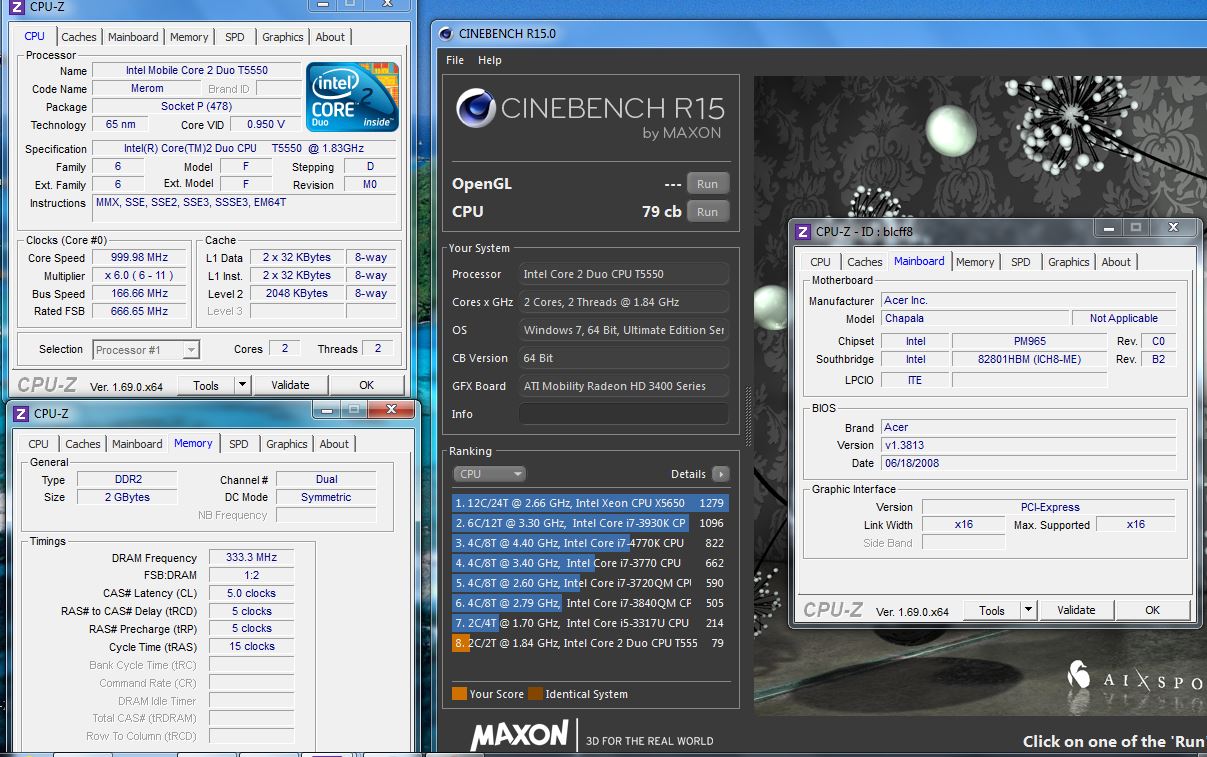The width and height of the screenshot is (1207, 757).
Task: Switch to SPD tab in CPU-Z Memory window
Action: tap(239, 444)
